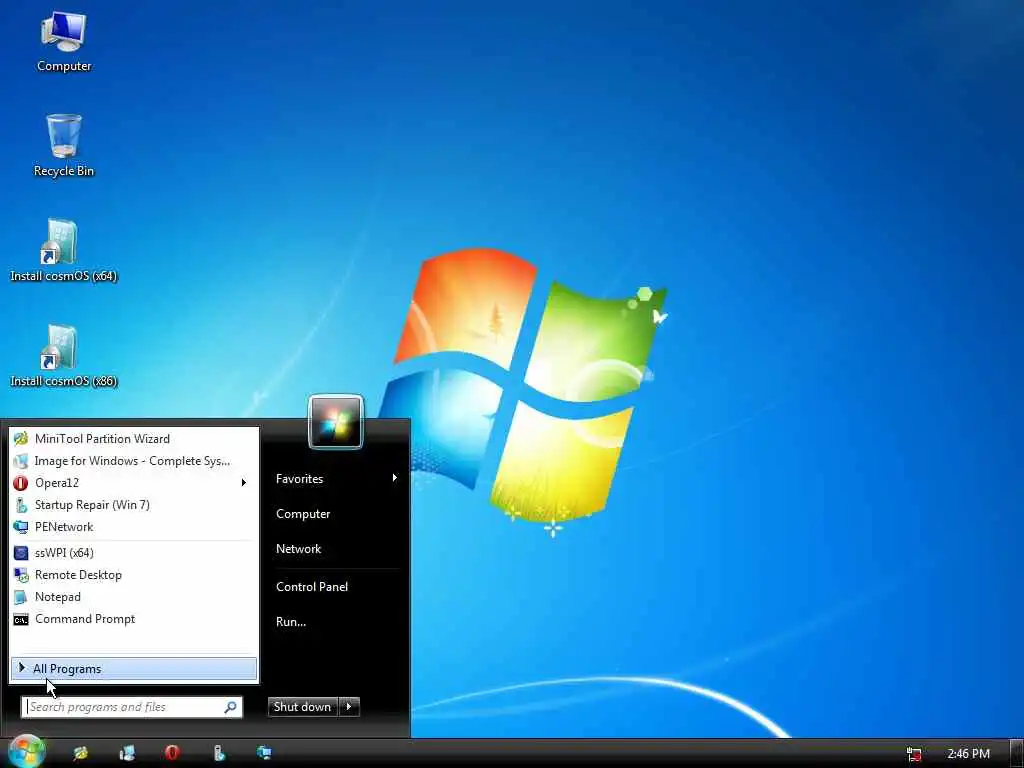The height and width of the screenshot is (768, 1024).
Task: Select Image for Windows - Complete Sys... entry
Action: pos(133,461)
